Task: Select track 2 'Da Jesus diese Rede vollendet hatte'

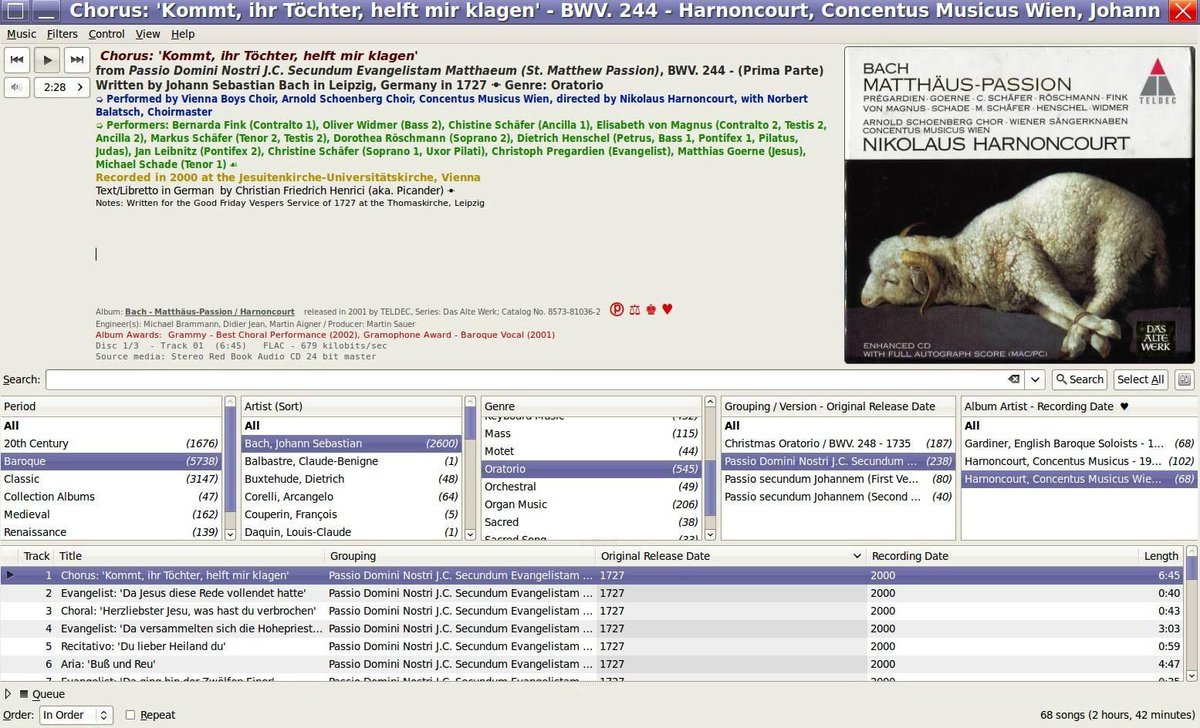Action: pos(592,593)
